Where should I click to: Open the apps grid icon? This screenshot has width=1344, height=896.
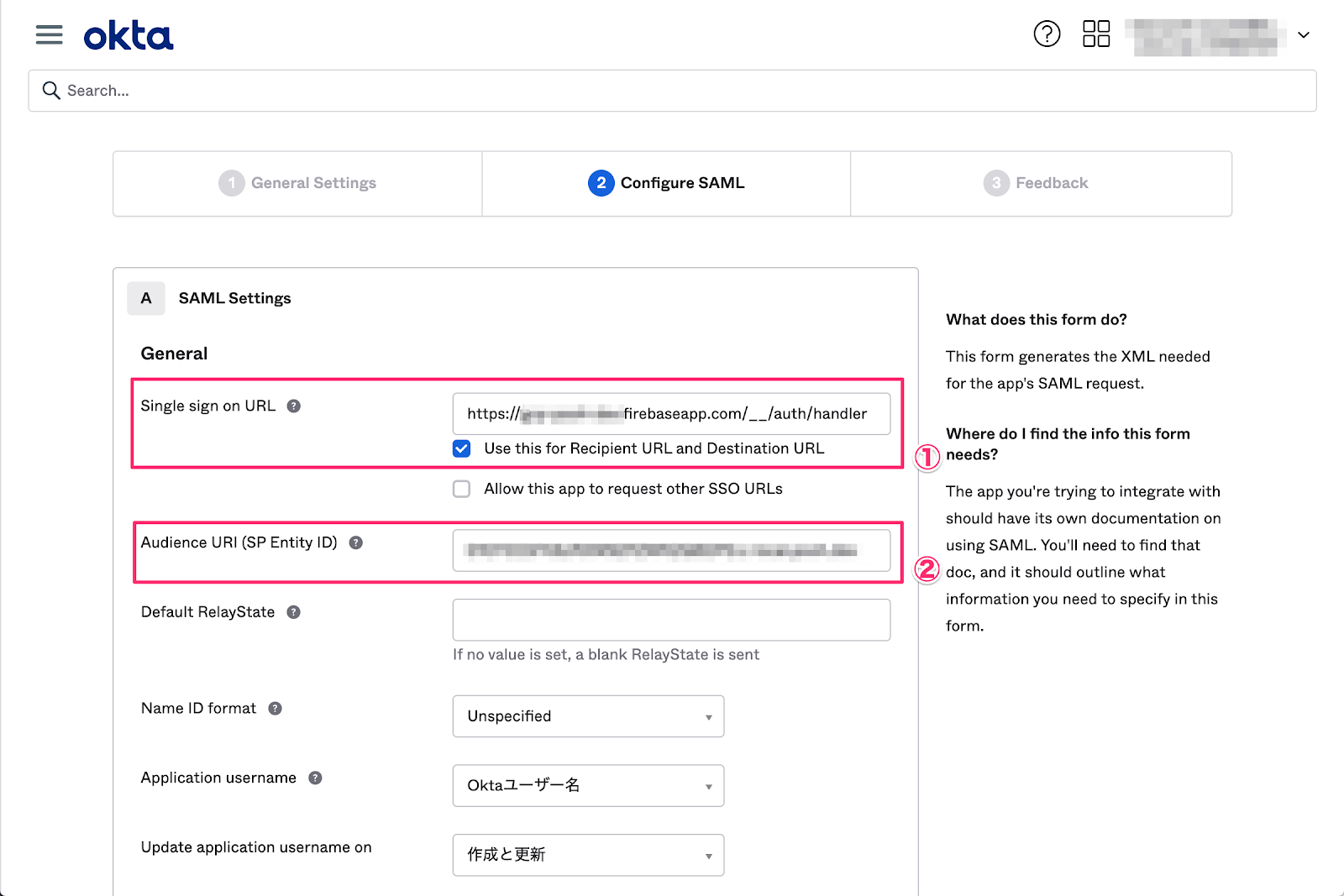coord(1096,34)
